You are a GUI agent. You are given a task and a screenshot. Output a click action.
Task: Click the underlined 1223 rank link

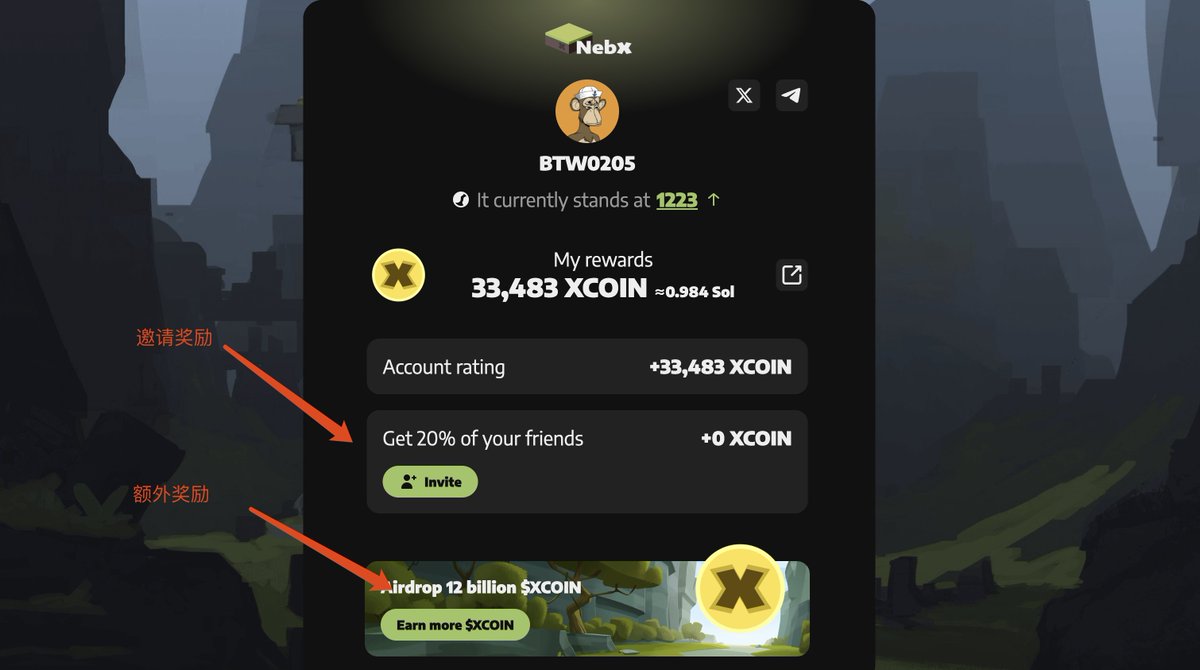point(677,200)
